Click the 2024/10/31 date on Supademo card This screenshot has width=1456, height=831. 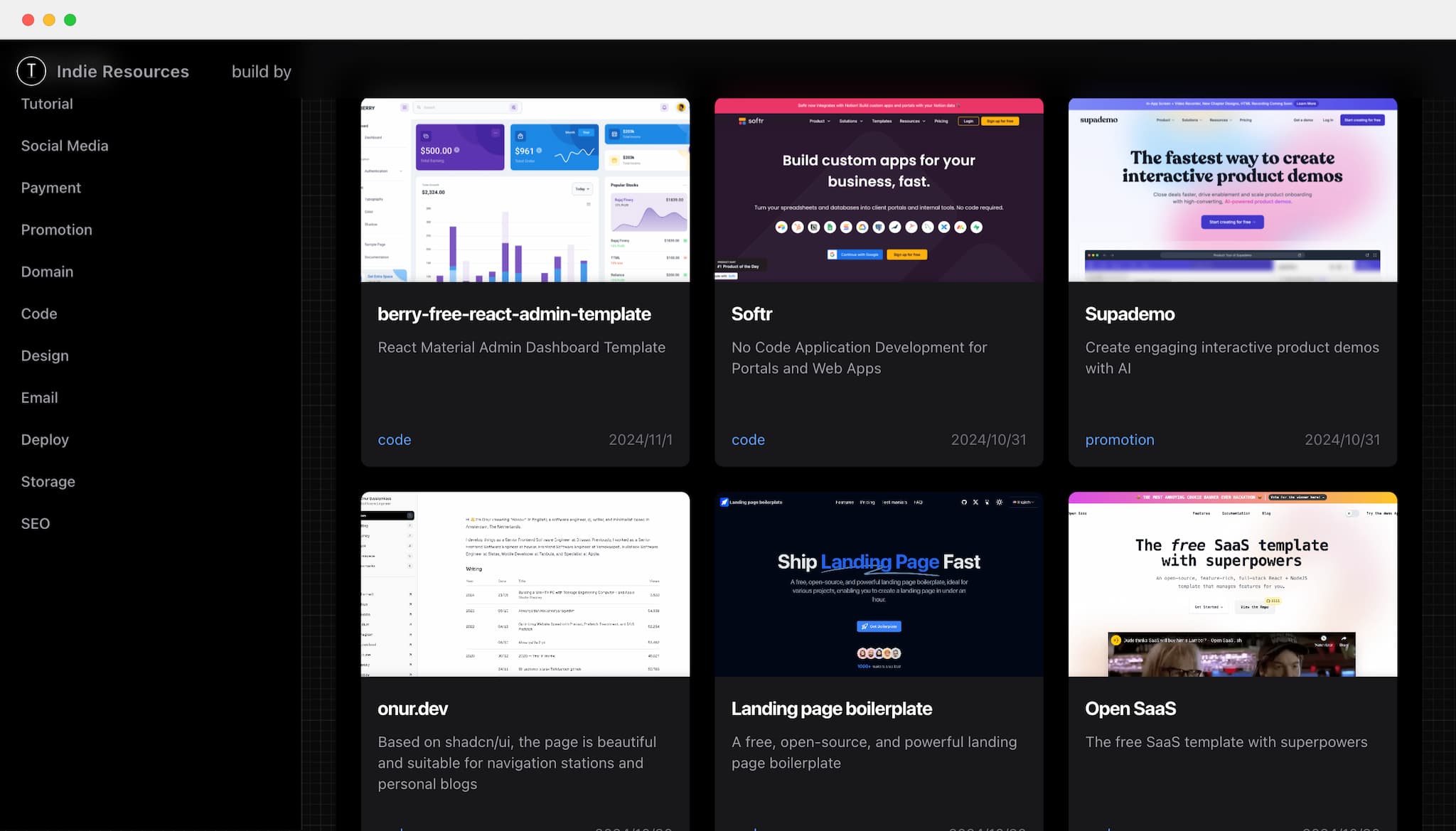pos(1342,440)
